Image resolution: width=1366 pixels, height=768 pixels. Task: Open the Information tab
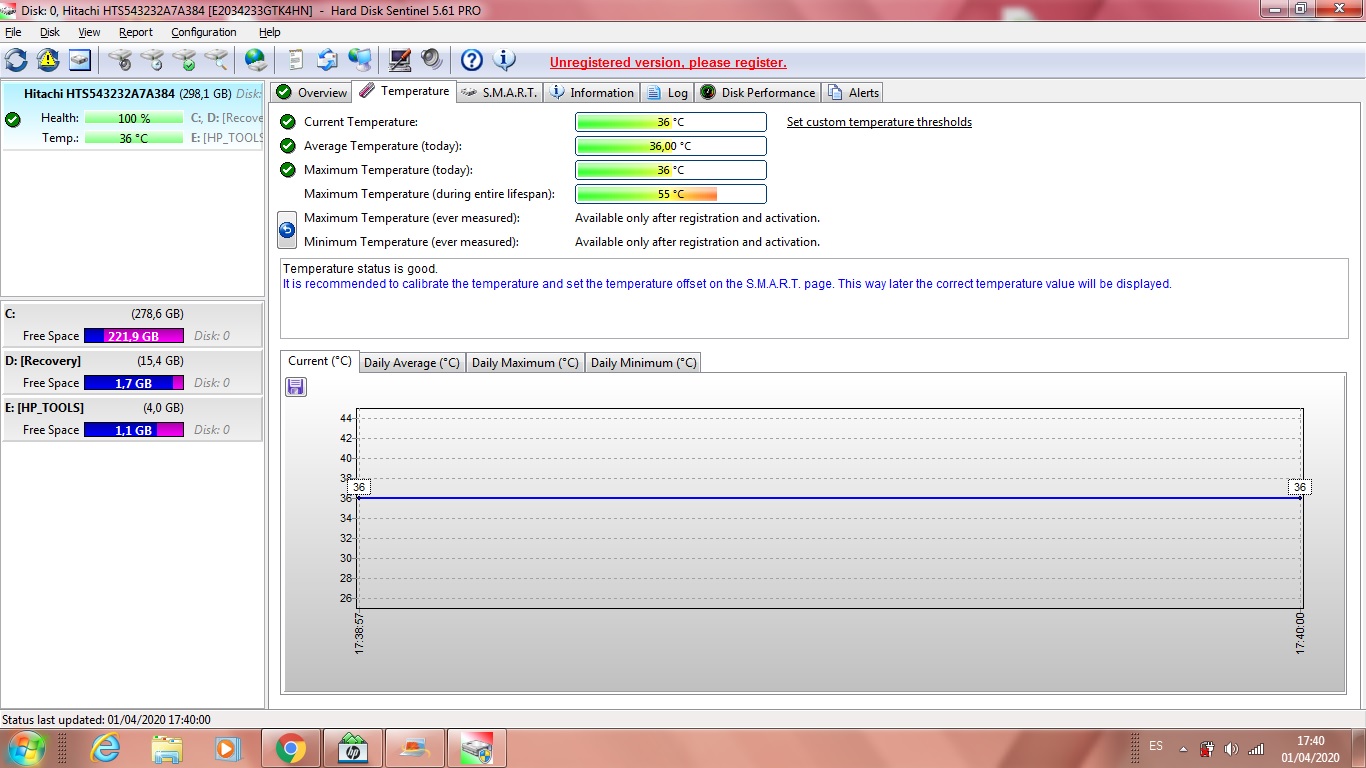[591, 92]
